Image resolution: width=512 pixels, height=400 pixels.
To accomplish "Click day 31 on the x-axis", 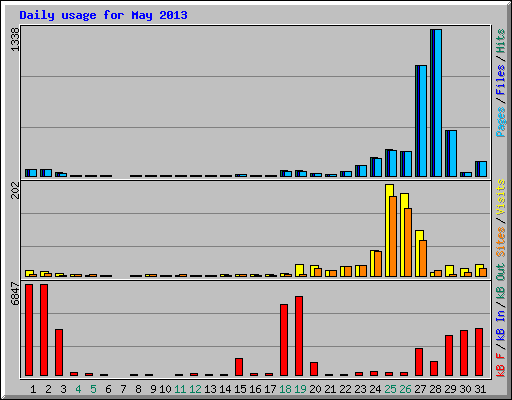I will point(480,389).
